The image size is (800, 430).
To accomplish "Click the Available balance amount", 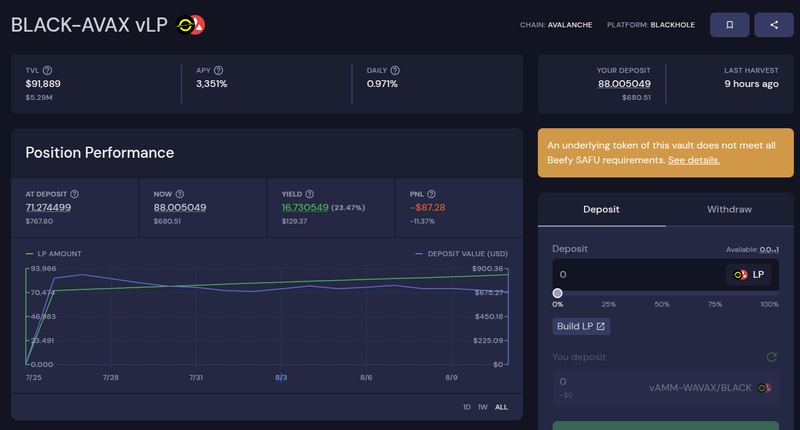I will [769, 249].
